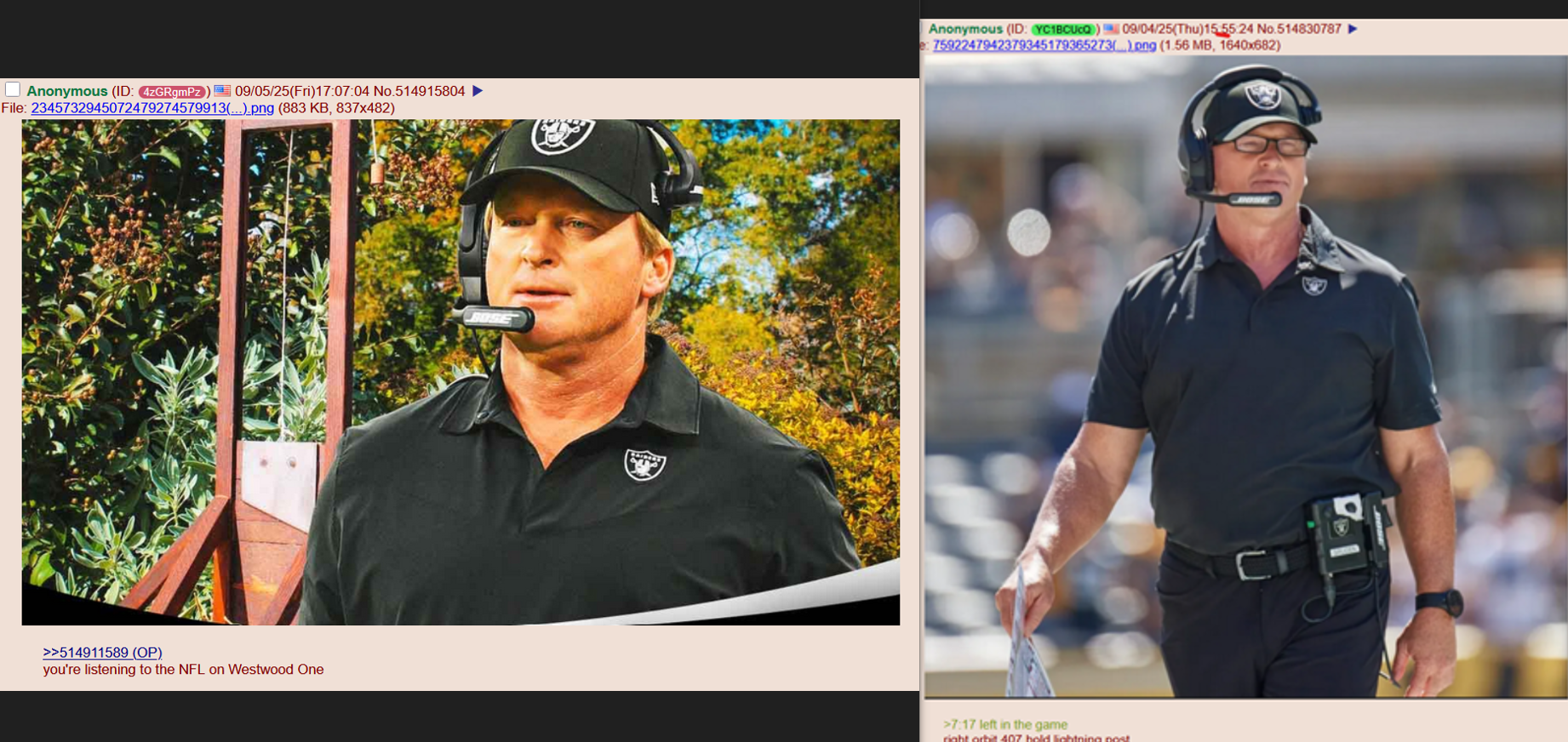Open the post menu arrow for No.514915804

478,91
